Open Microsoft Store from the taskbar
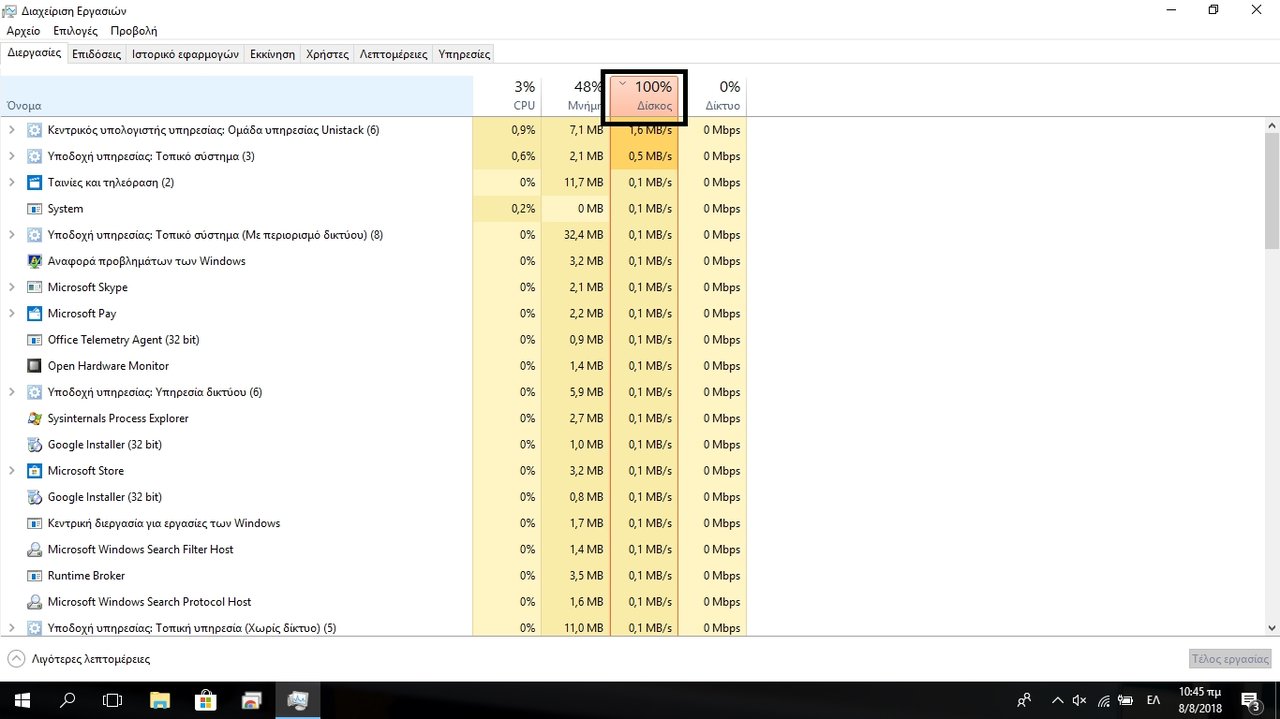The image size is (1280, 719). 206,700
